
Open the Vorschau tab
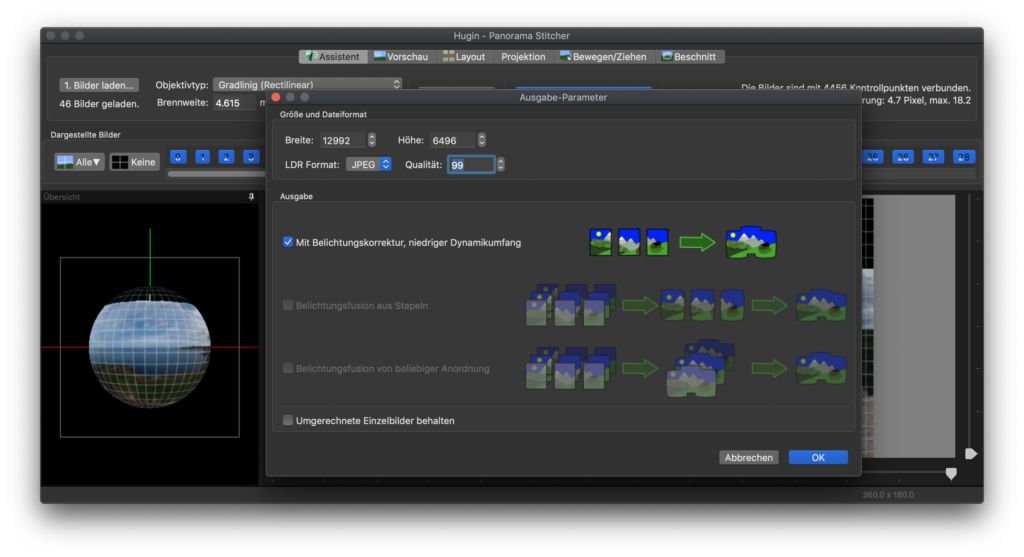pos(401,57)
